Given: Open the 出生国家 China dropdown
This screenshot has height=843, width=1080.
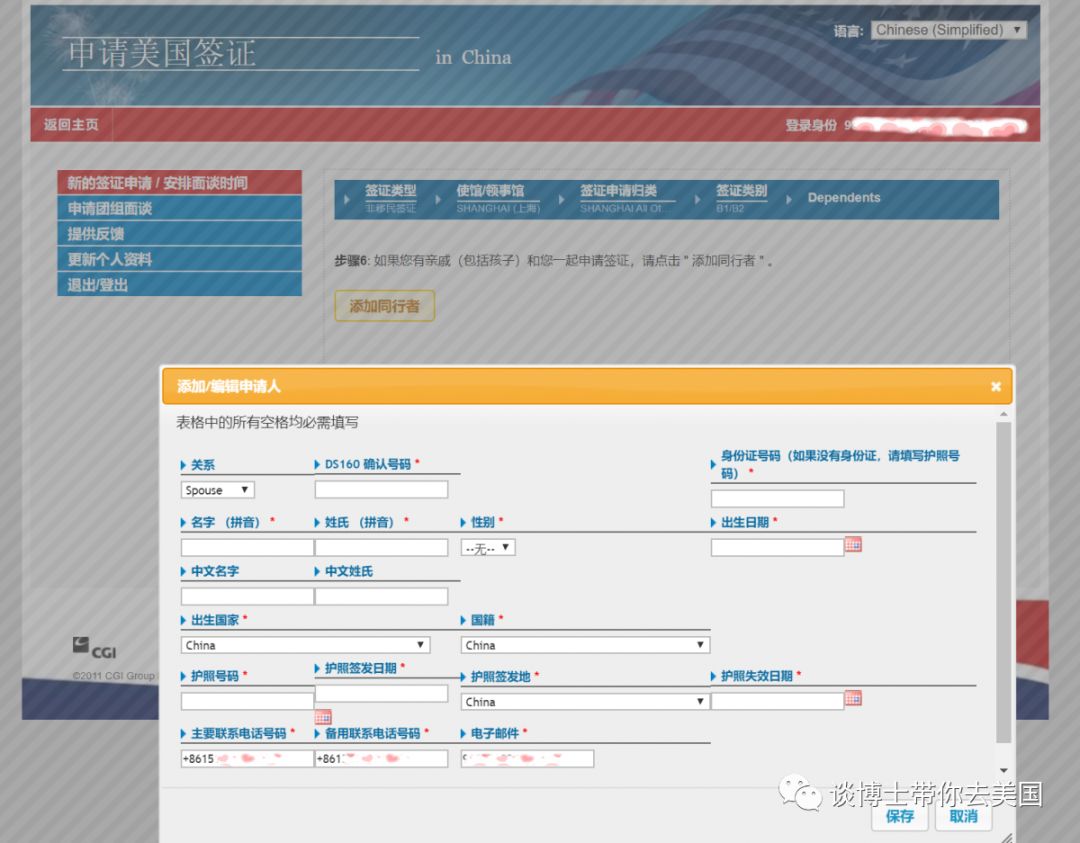Looking at the screenshot, I should pos(305,645).
